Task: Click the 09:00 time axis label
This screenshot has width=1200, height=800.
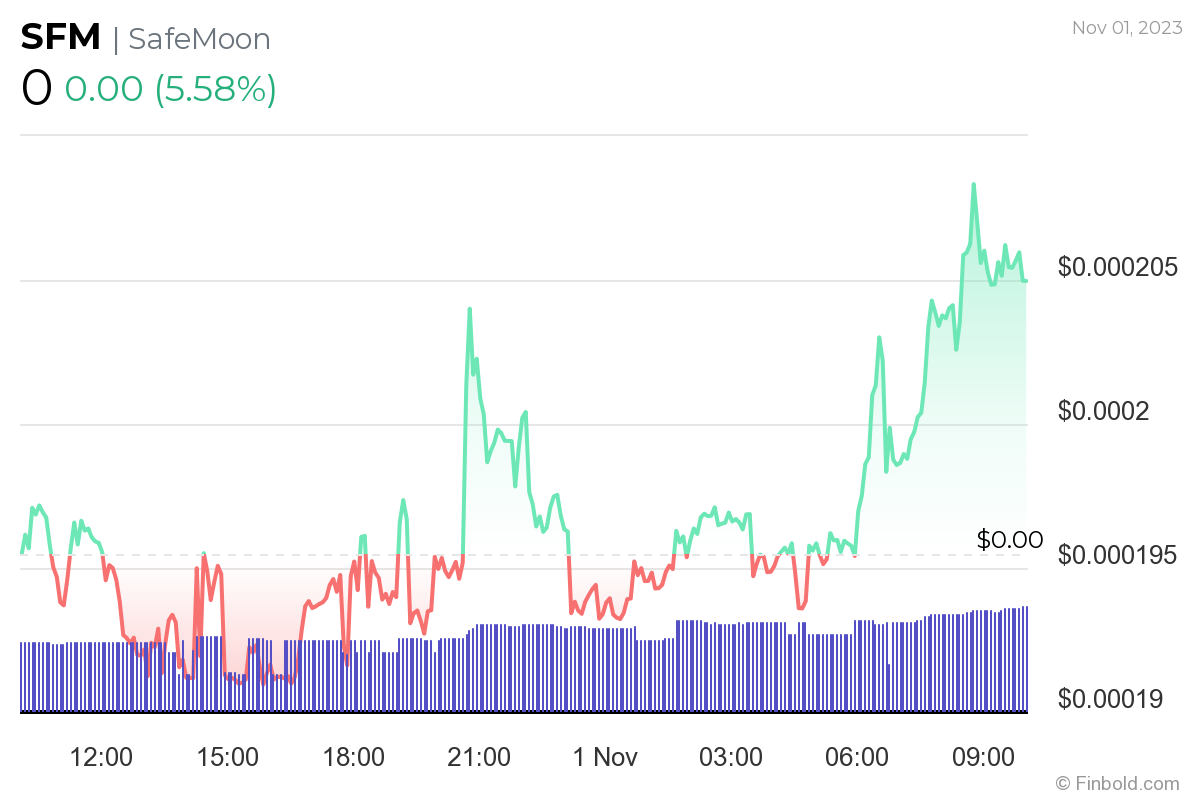Action: 983,757
